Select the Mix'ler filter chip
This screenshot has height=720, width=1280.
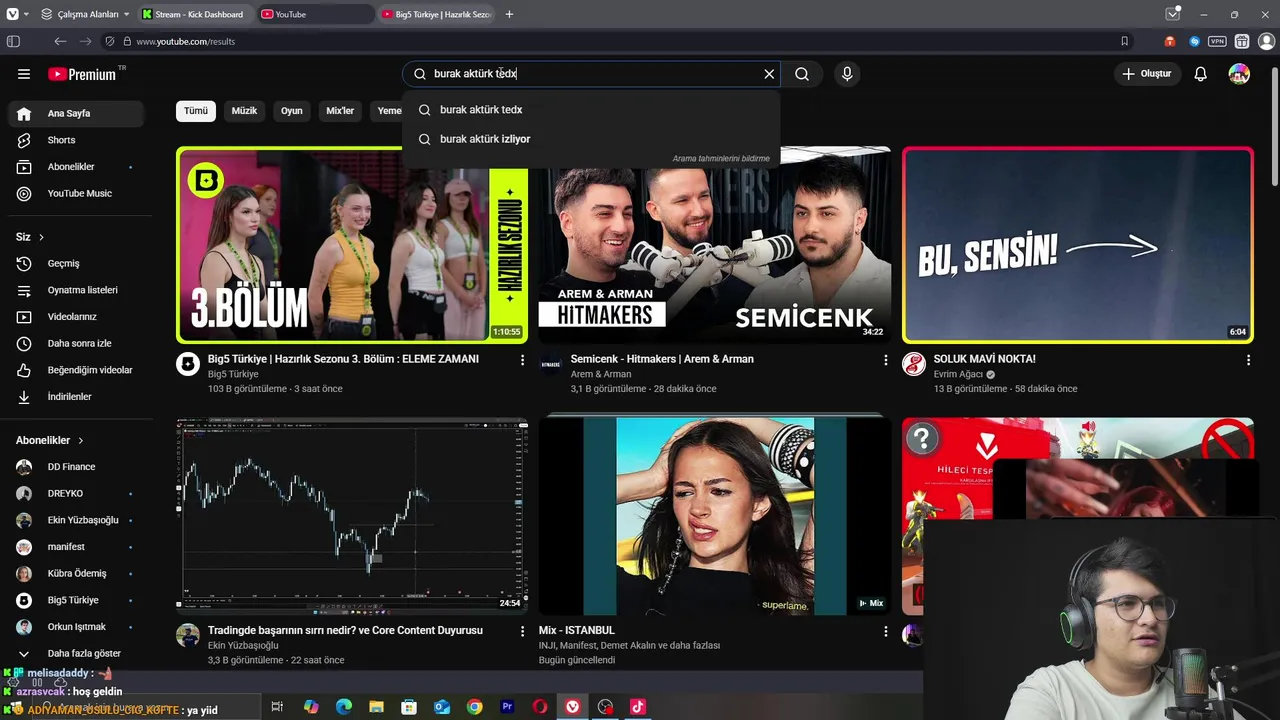(x=340, y=111)
